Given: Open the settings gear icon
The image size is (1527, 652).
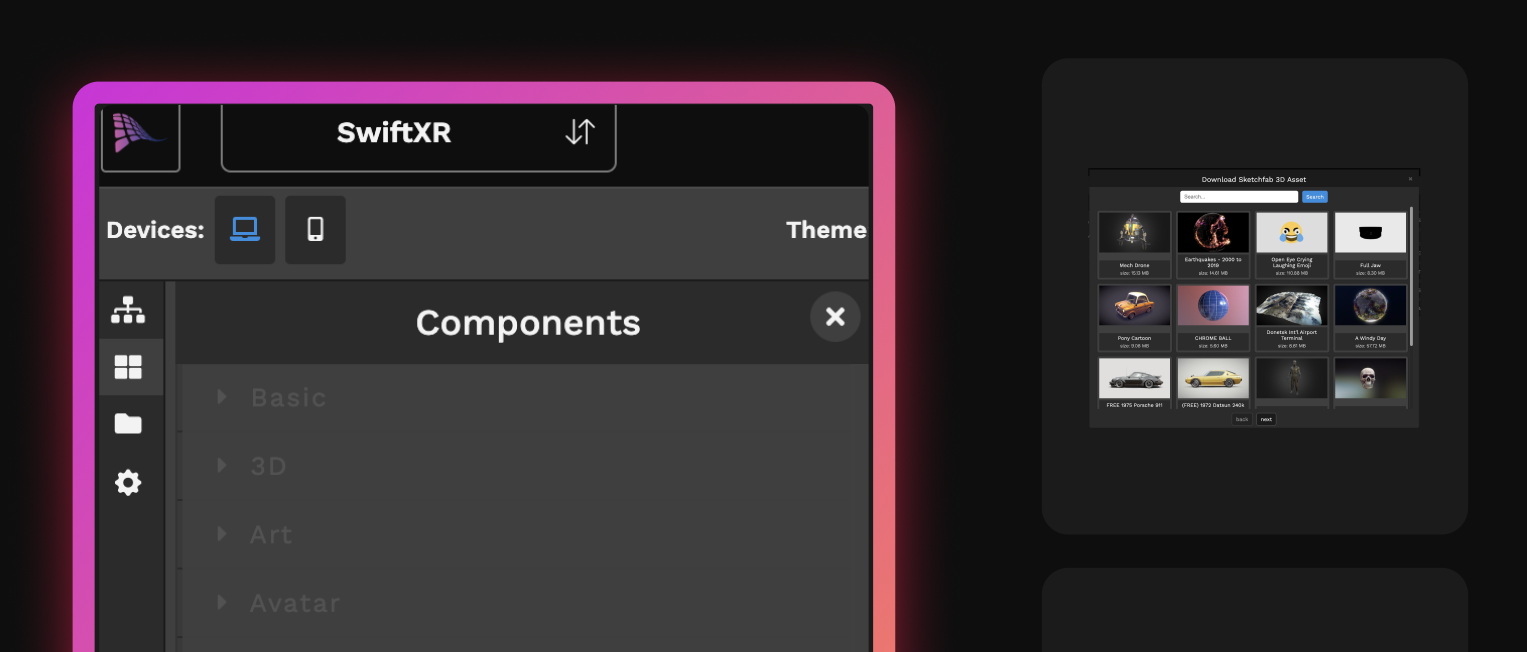Looking at the screenshot, I should click(128, 482).
